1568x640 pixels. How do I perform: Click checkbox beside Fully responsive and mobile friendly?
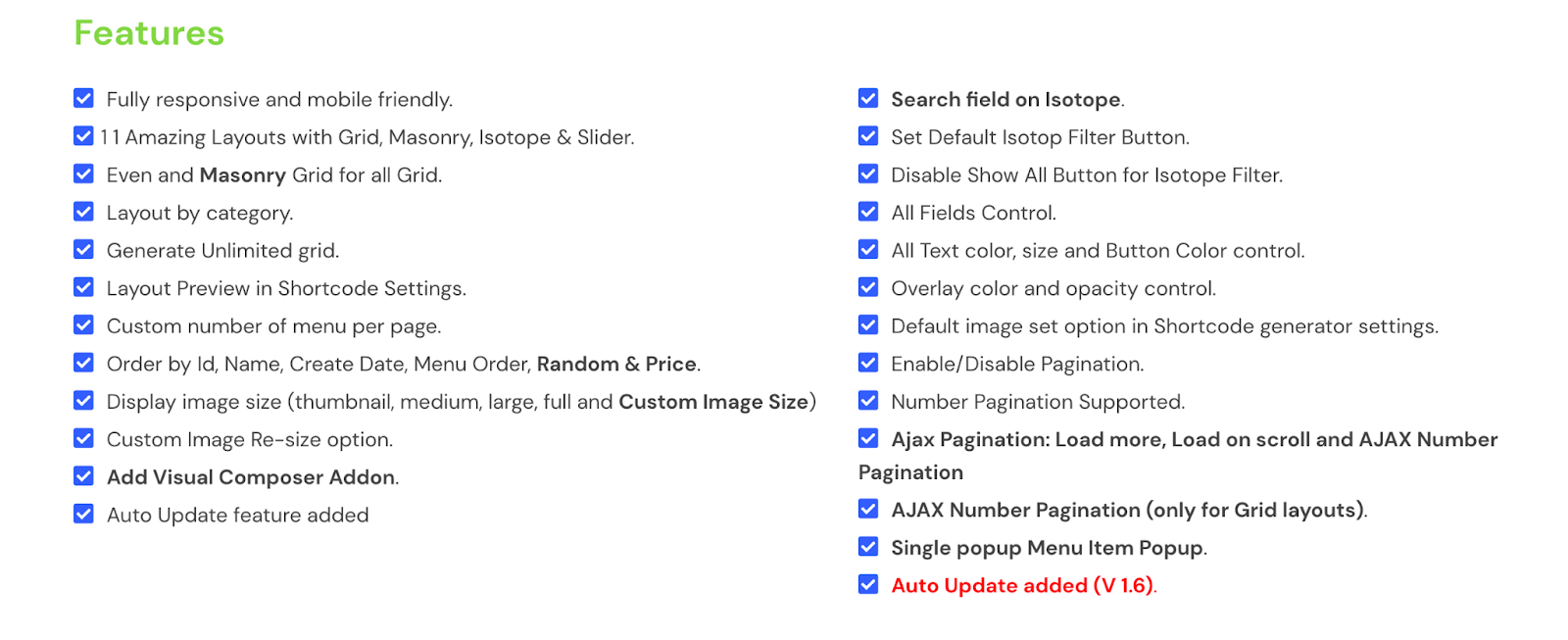(x=83, y=99)
